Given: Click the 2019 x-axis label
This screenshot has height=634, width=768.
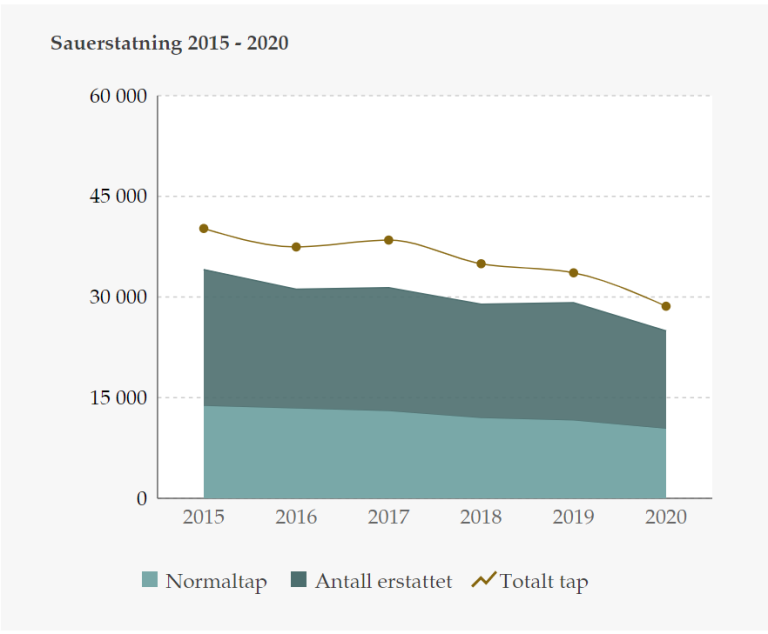Looking at the screenshot, I should click(x=574, y=517).
